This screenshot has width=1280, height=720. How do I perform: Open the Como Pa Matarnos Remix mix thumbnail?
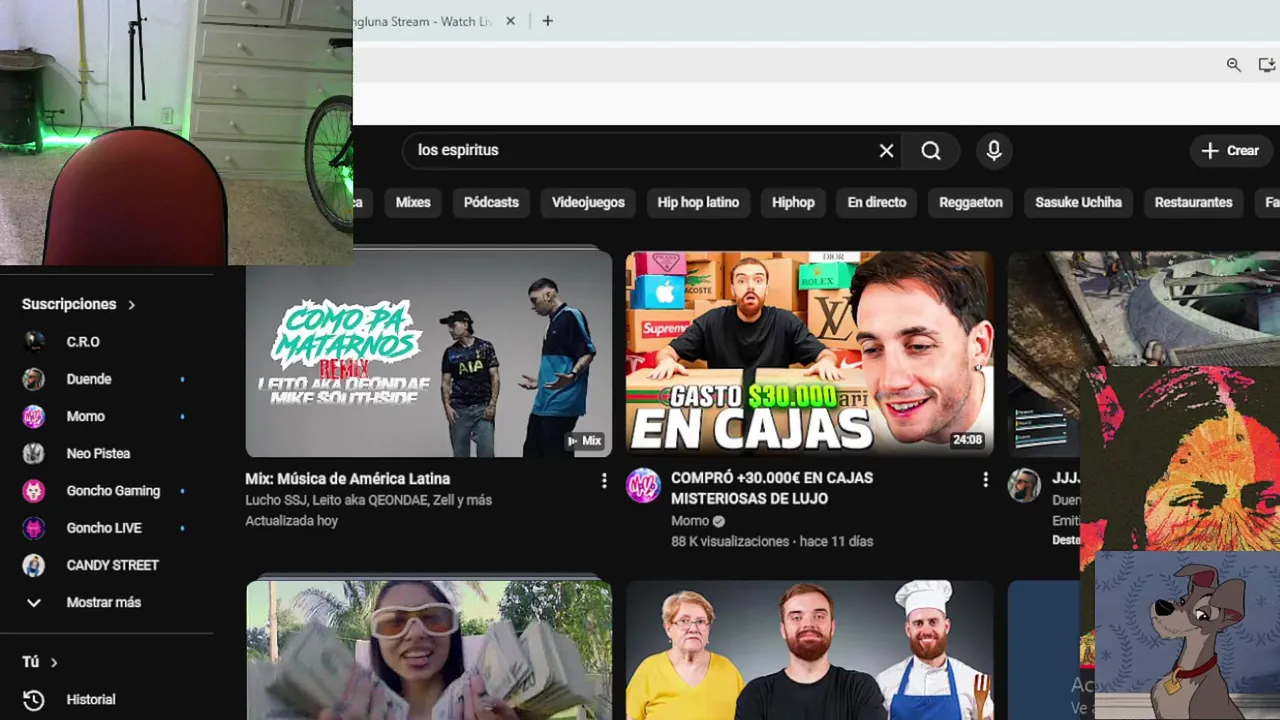point(429,354)
